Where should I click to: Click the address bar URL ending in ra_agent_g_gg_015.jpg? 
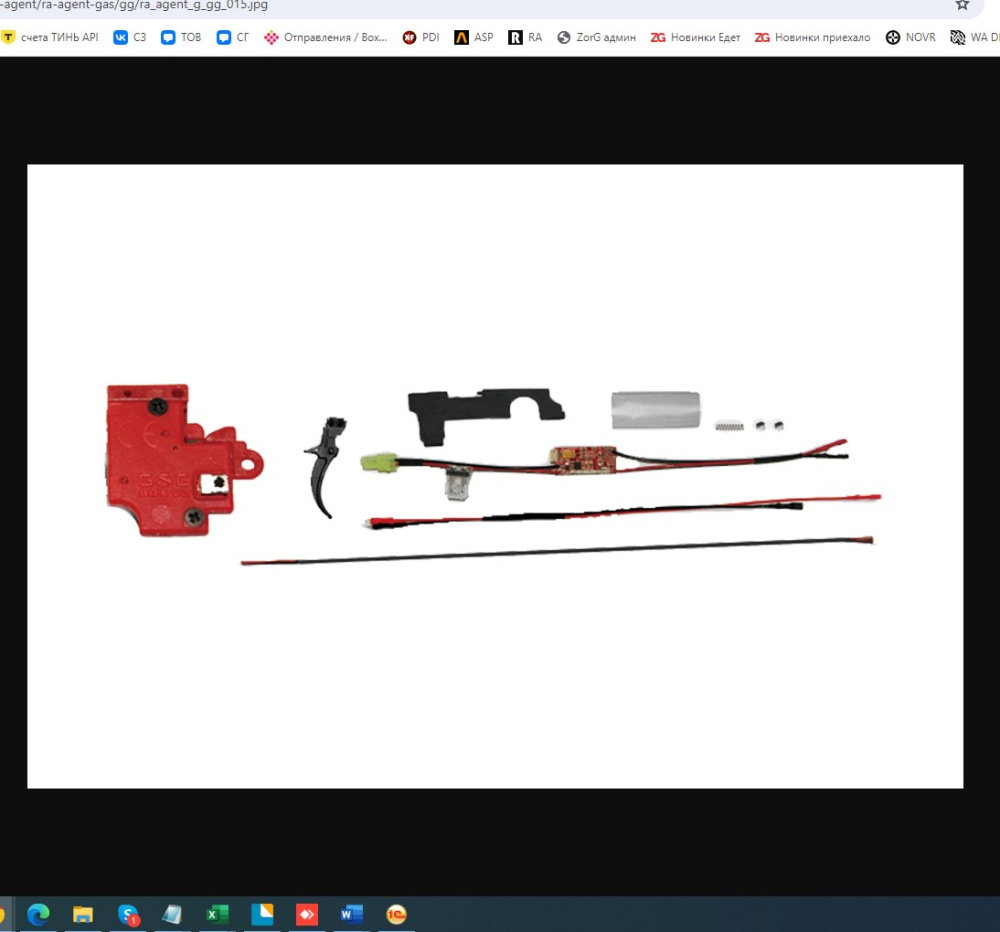134,5
